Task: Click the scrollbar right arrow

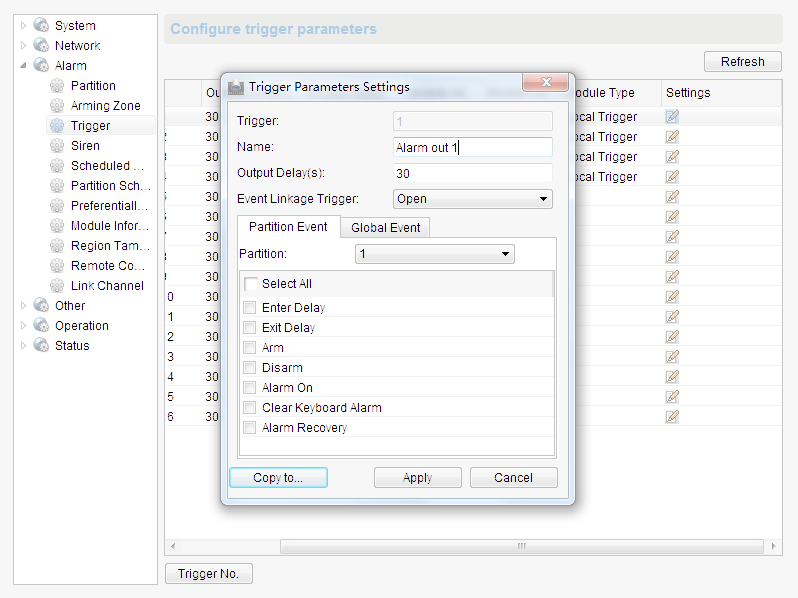Action: (774, 546)
